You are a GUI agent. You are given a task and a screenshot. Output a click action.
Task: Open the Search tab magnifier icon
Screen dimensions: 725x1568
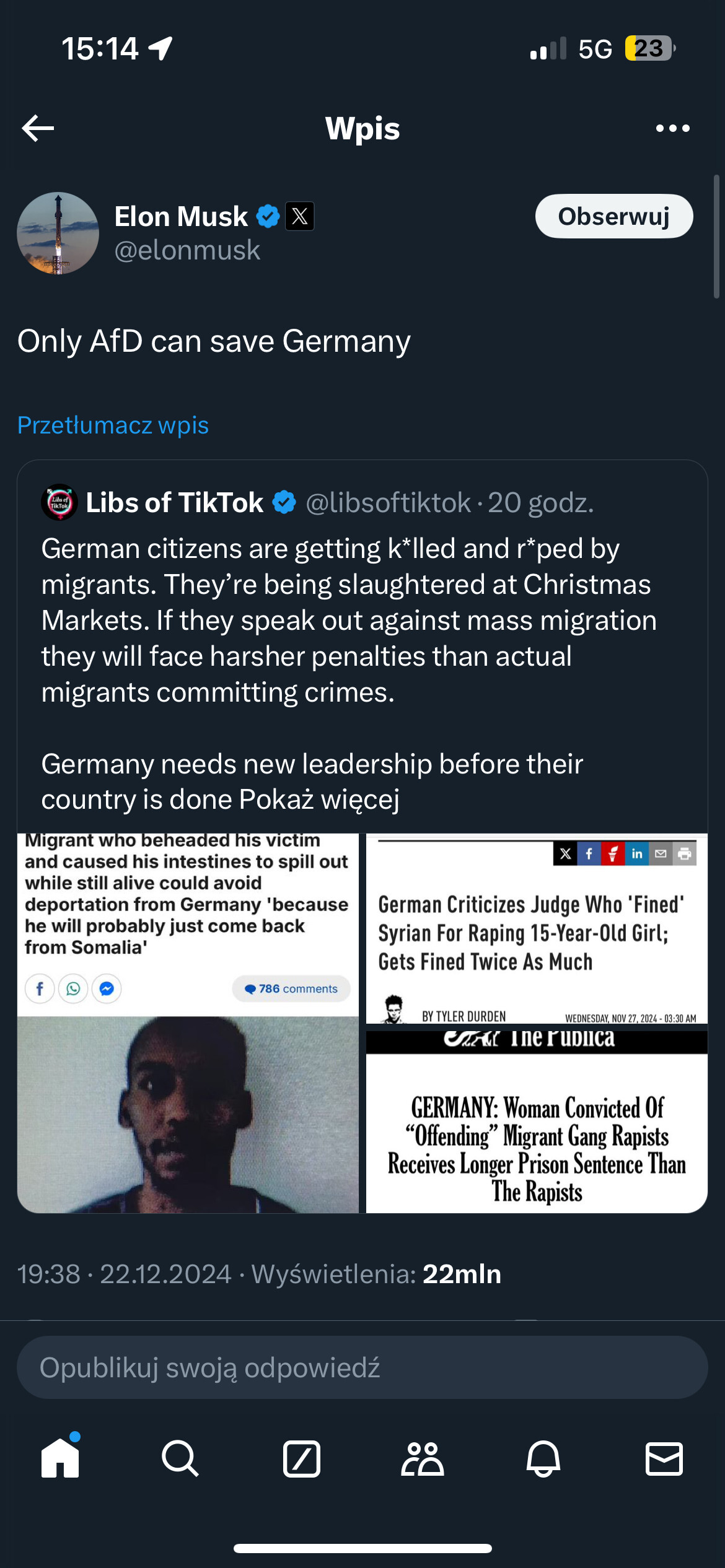tap(180, 1458)
